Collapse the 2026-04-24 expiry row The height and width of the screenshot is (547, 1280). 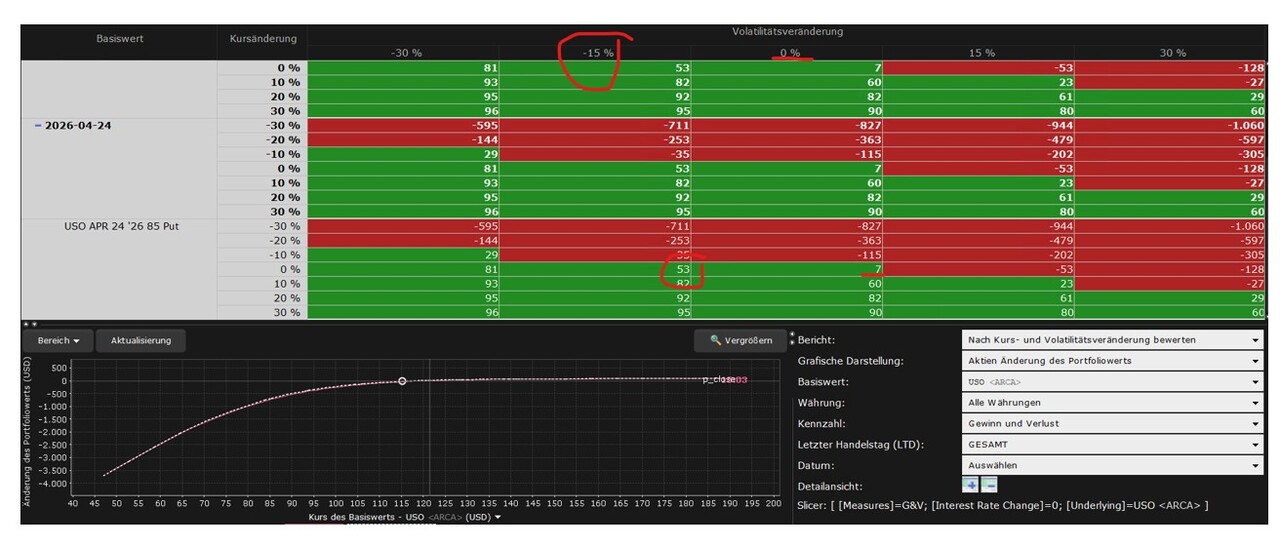pos(38,126)
